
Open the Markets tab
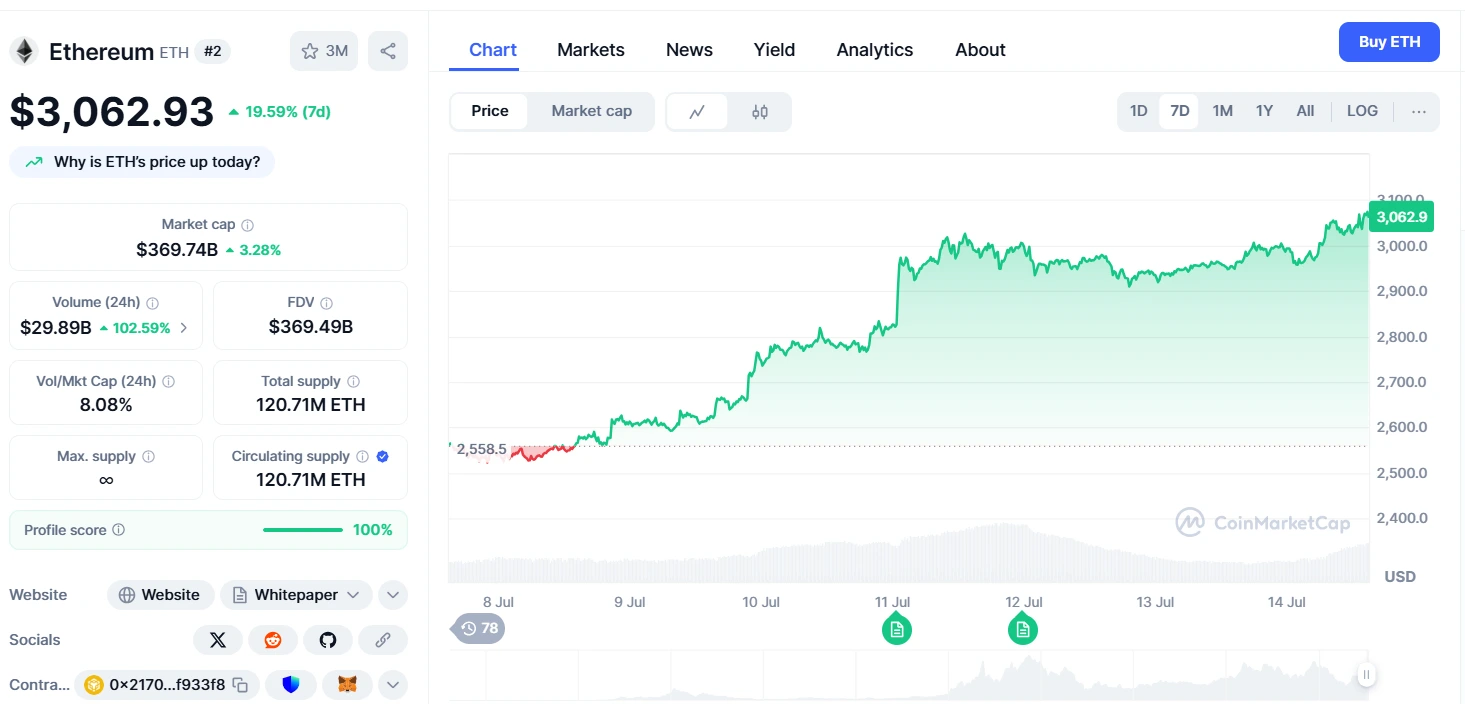coord(591,50)
